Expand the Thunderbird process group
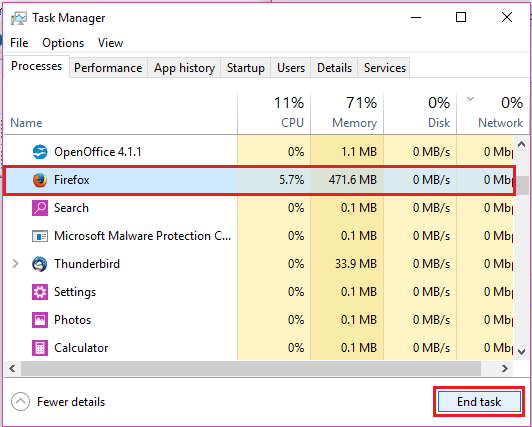This screenshot has width=532, height=427. (x=16, y=264)
